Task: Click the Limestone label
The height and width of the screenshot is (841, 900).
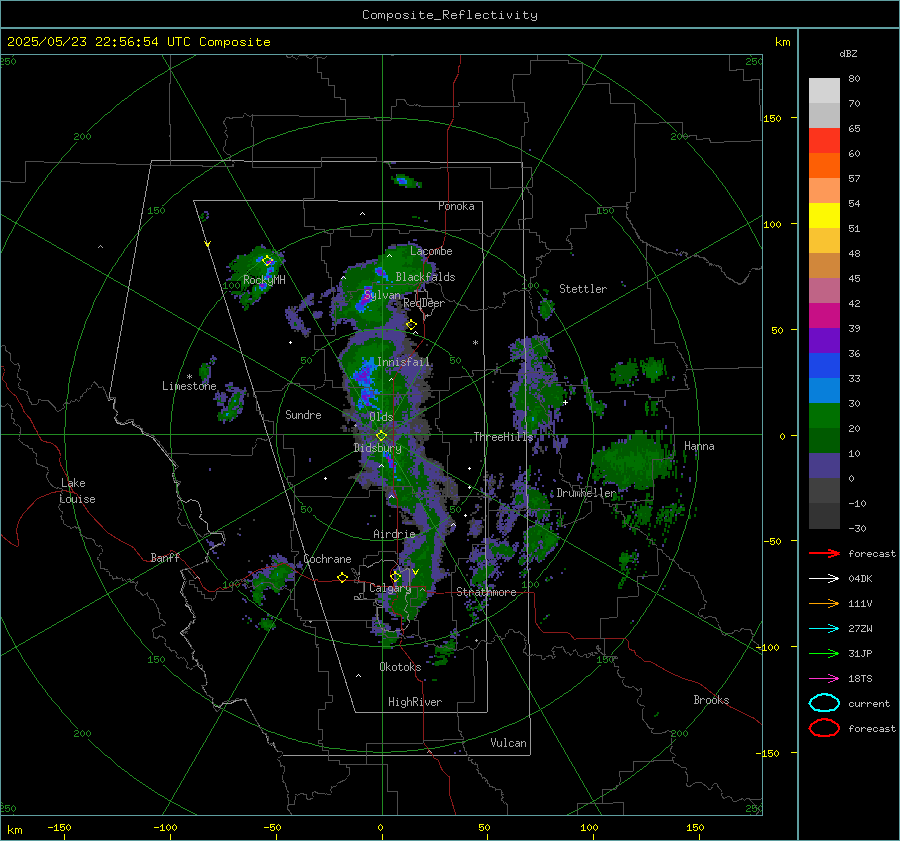Action: [x=189, y=386]
